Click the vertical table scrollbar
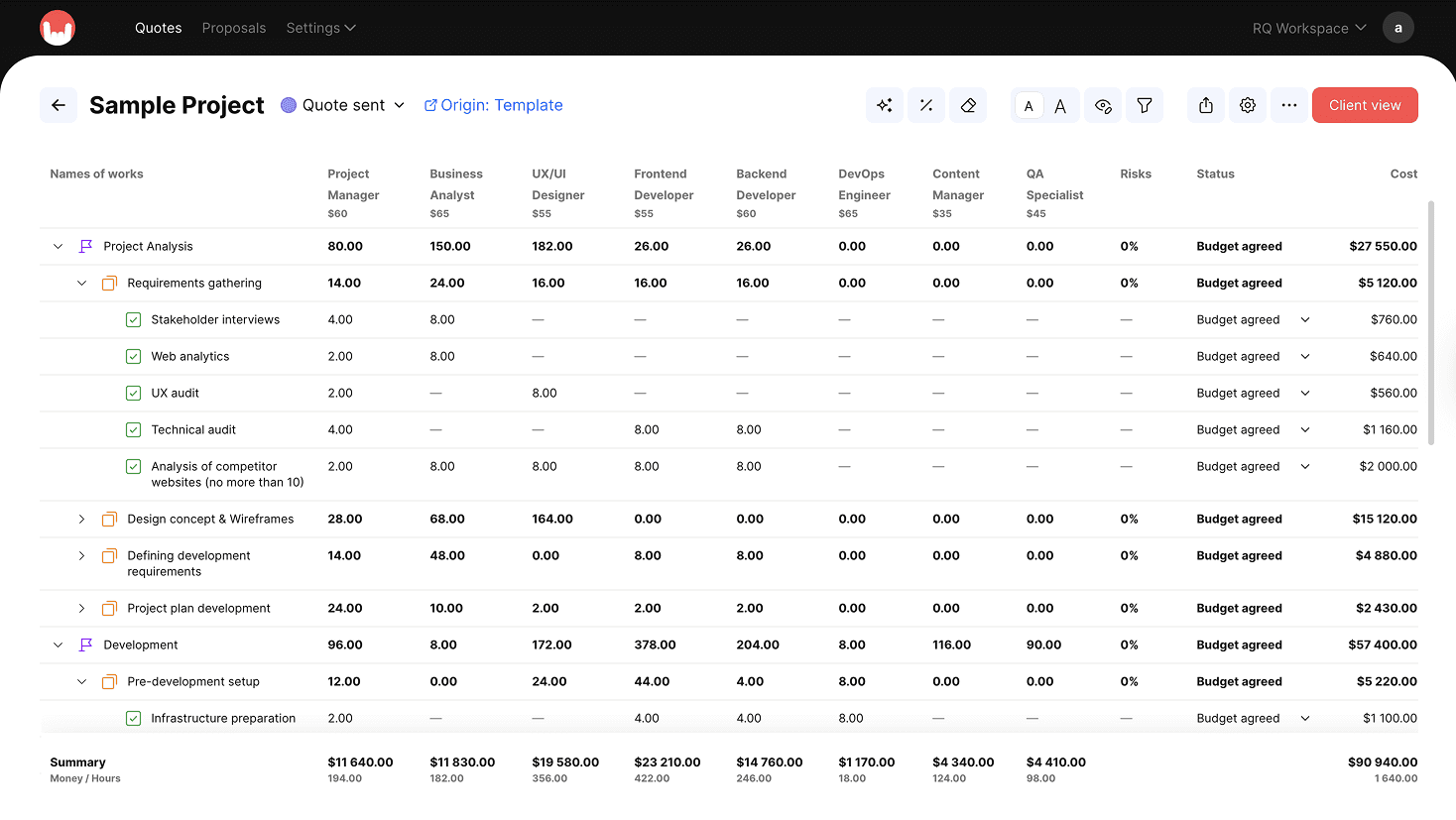Image resolution: width=1456 pixels, height=820 pixels. 1430,322
